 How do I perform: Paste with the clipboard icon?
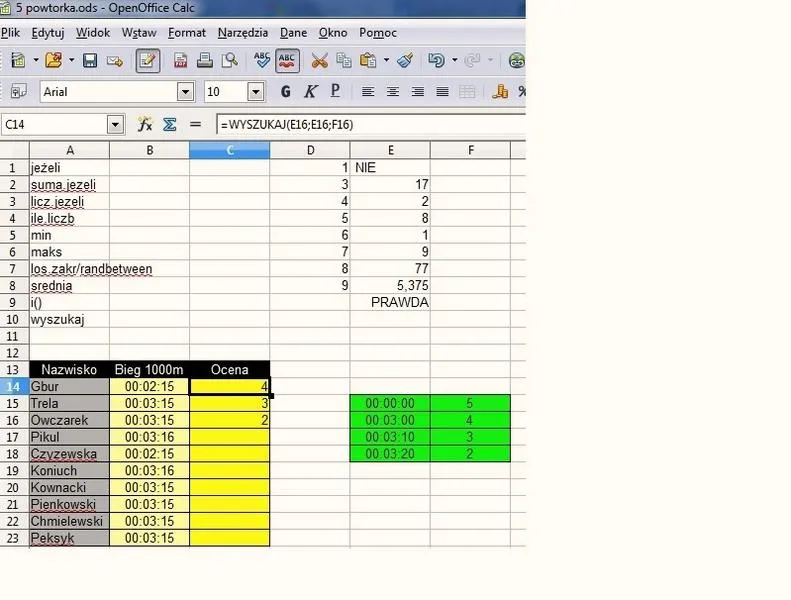[368, 61]
